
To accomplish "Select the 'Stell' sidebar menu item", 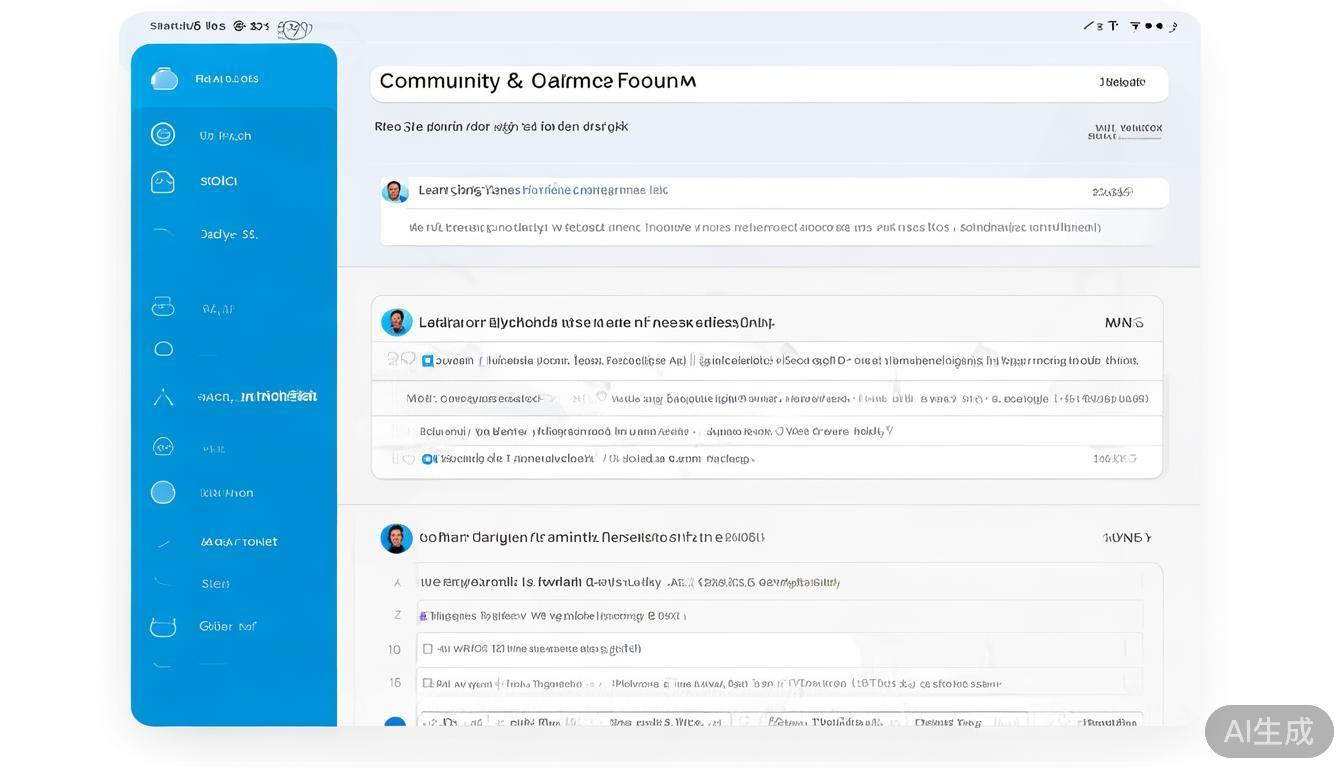I will tap(215, 584).
